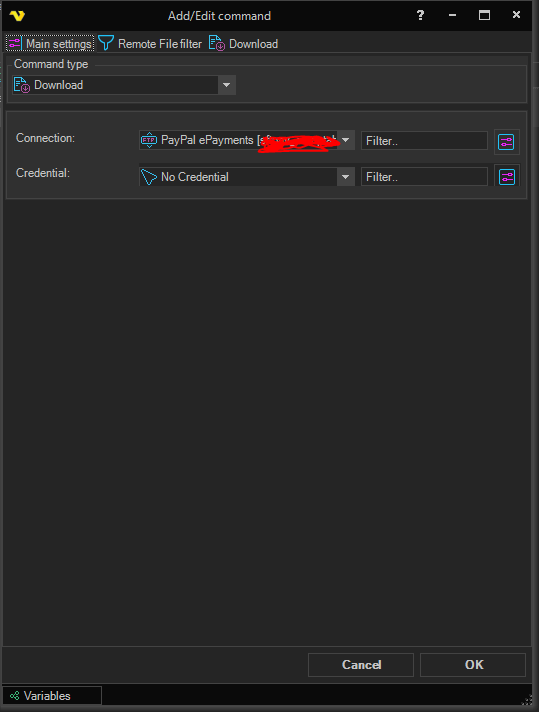
Task: Click the Cancel button
Action: [x=361, y=665]
